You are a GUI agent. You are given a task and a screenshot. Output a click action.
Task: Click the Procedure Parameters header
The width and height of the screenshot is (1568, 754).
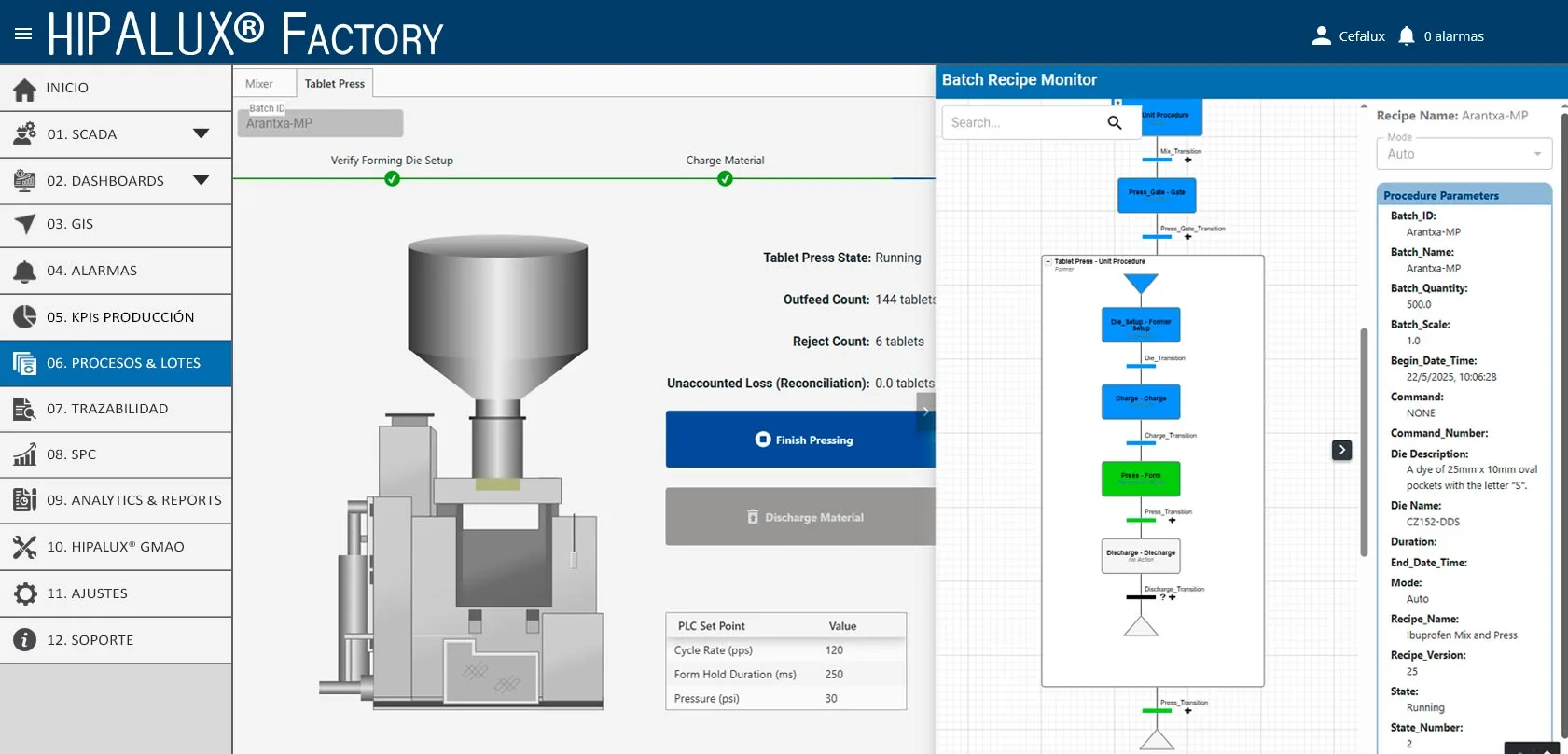(1464, 195)
